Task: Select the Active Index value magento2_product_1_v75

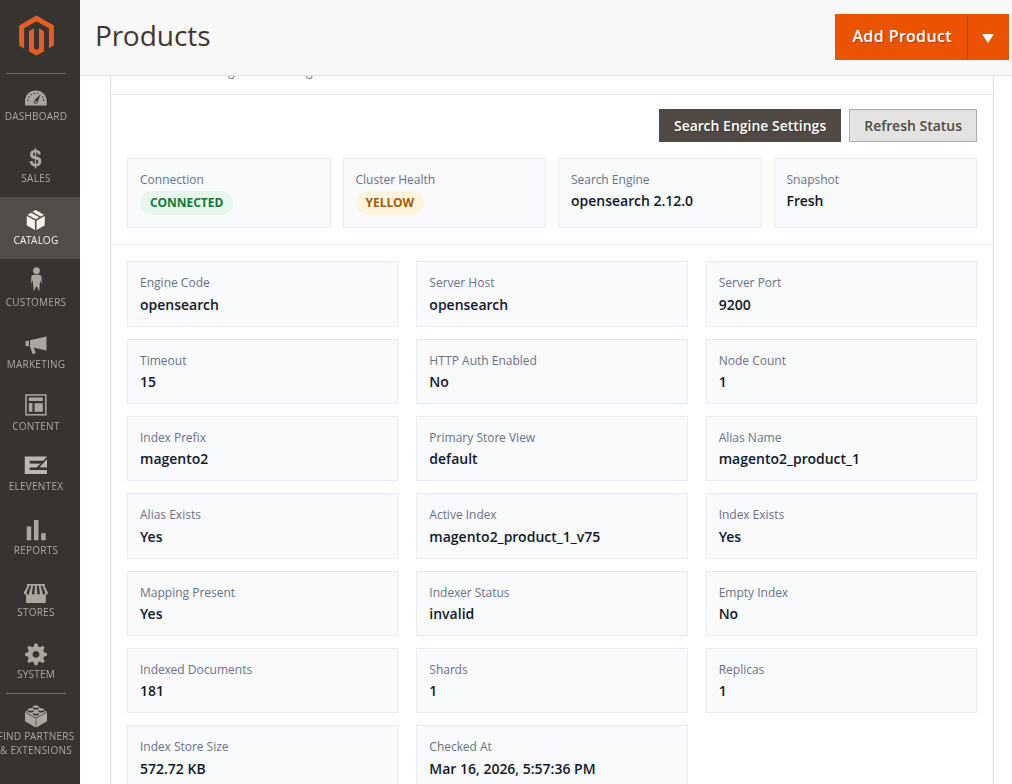Action: click(514, 537)
